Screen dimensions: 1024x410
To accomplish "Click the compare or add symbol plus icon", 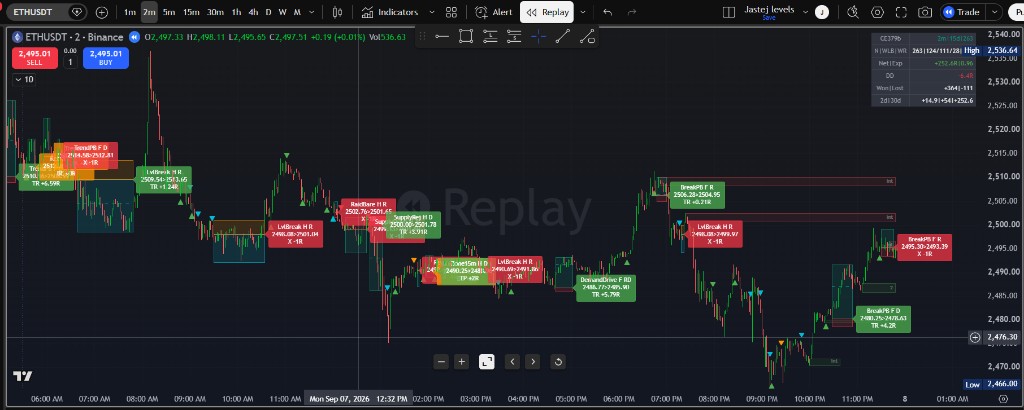I will 102,12.
